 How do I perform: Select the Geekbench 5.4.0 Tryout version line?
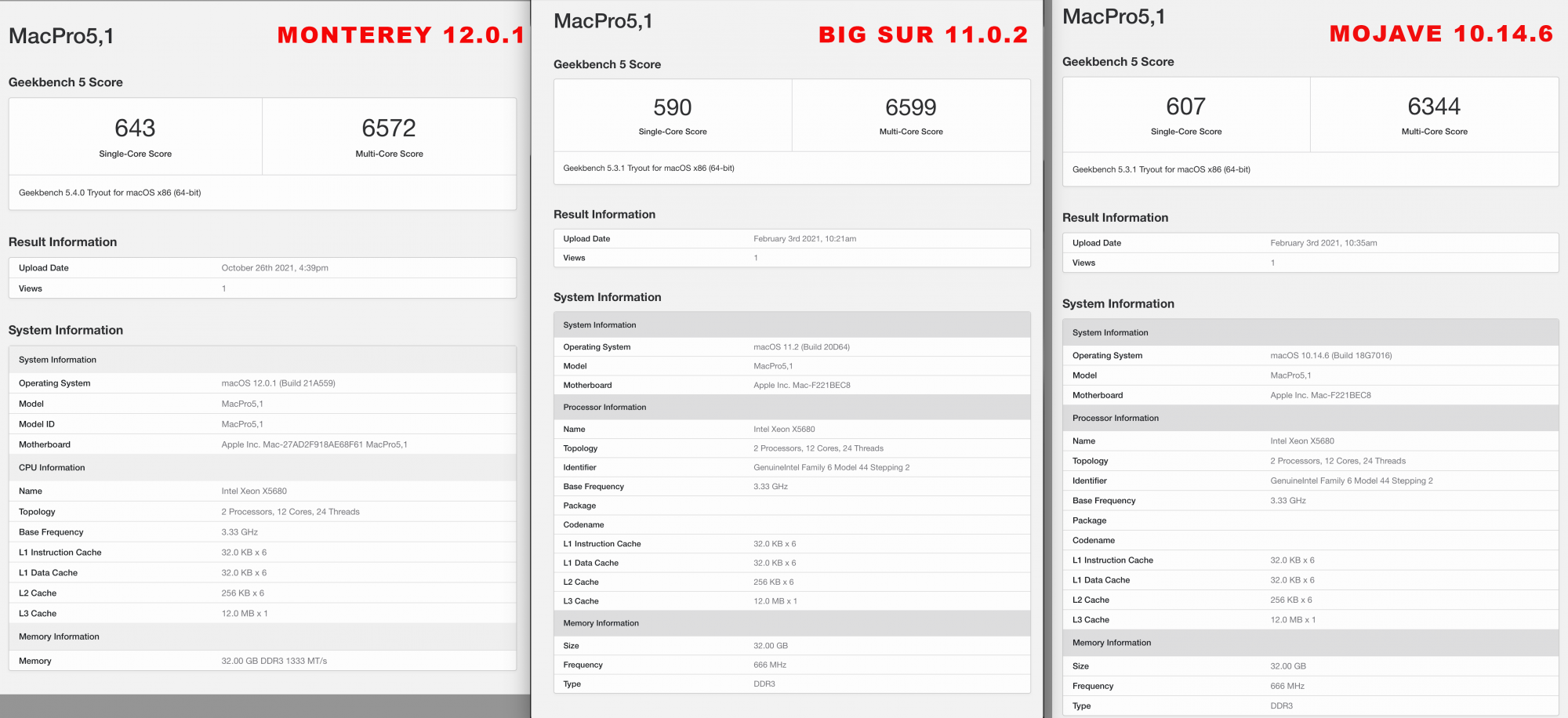(110, 193)
